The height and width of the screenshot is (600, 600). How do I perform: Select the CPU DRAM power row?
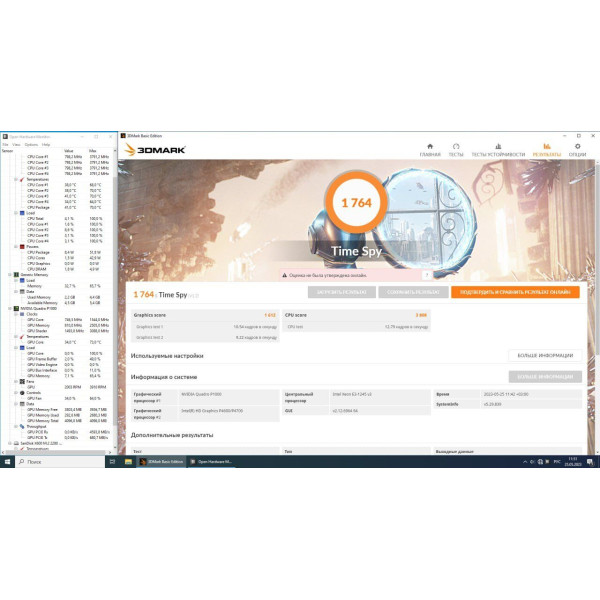tap(57, 269)
